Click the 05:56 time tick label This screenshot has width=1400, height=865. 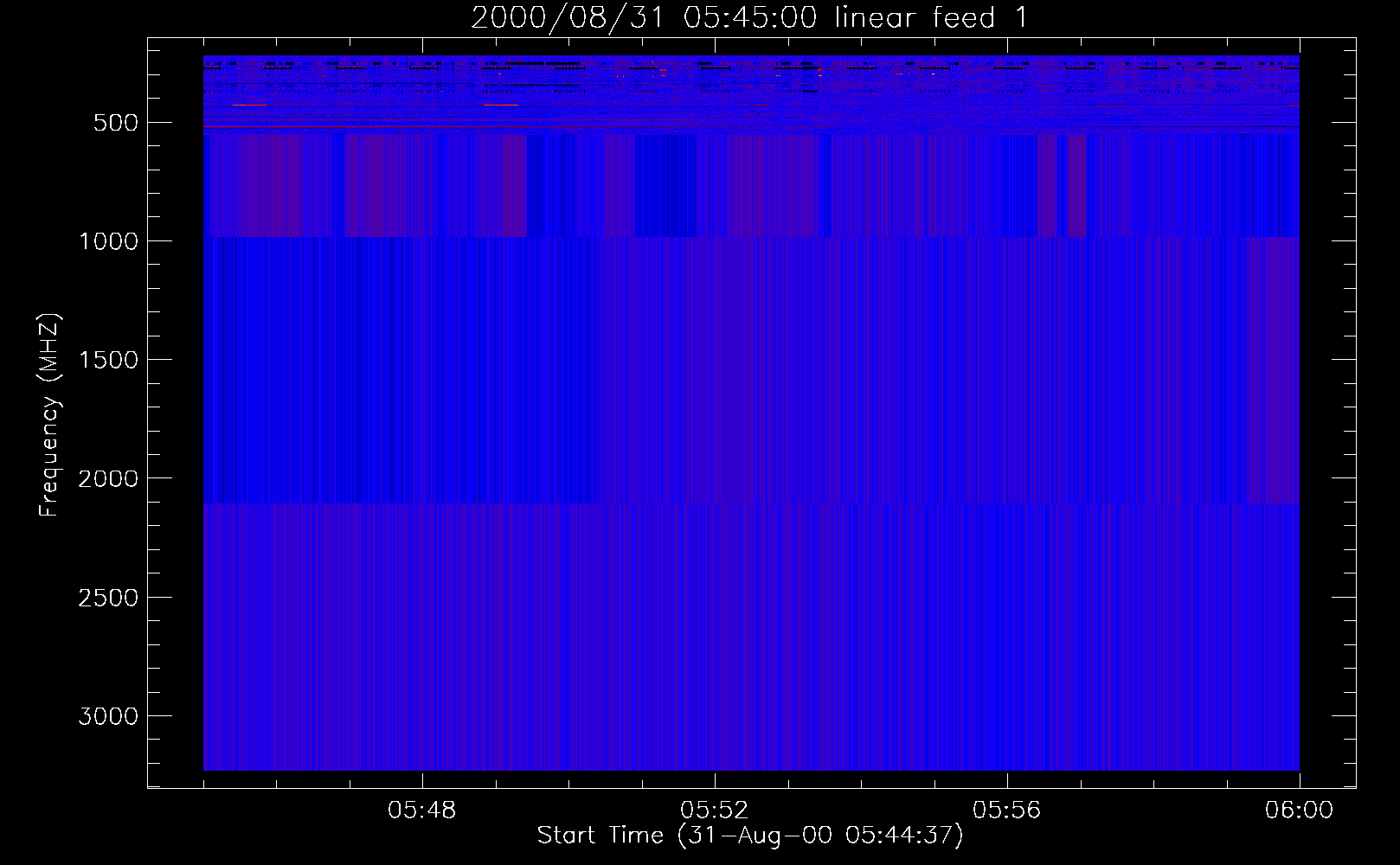(1007, 811)
